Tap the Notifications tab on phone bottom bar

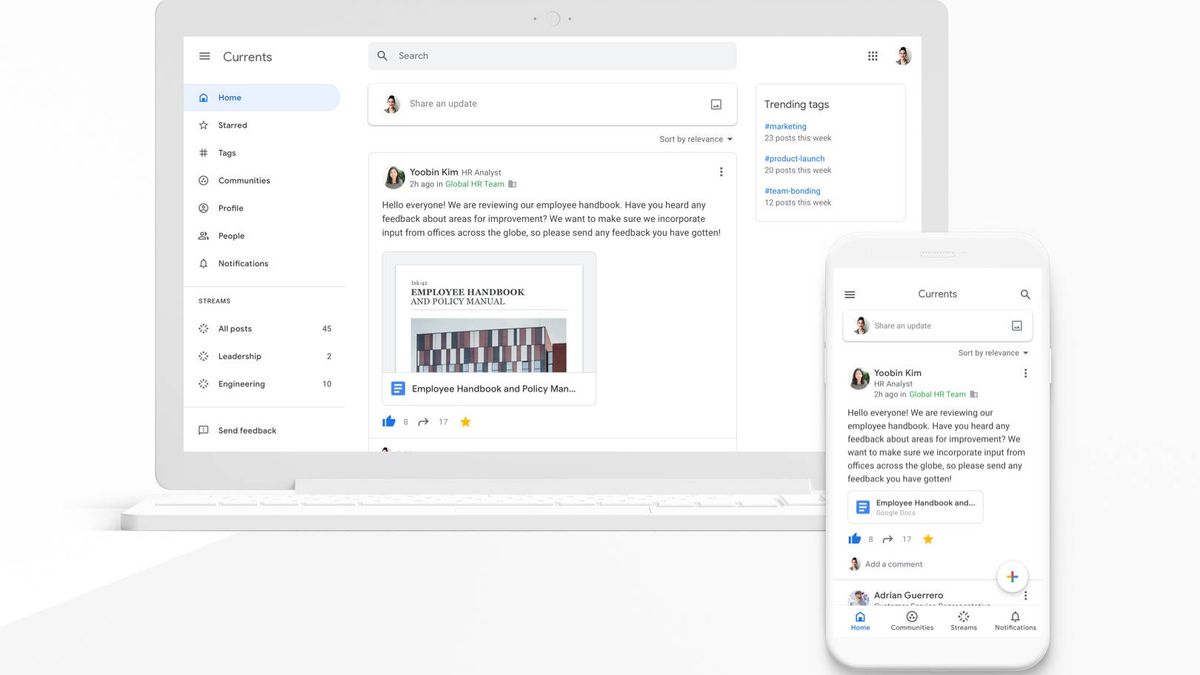click(x=1015, y=621)
